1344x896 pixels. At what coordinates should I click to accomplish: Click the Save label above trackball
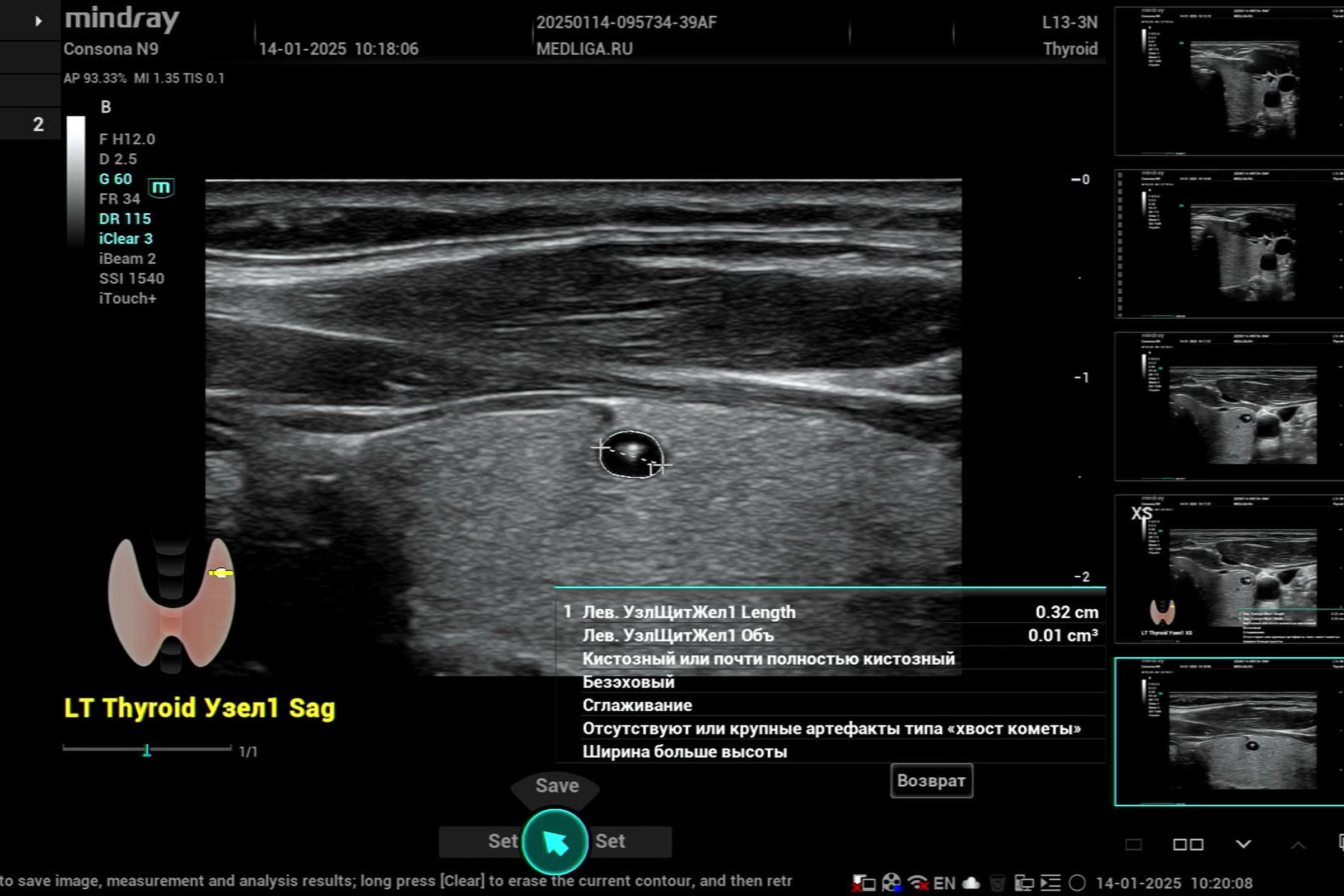(x=557, y=786)
